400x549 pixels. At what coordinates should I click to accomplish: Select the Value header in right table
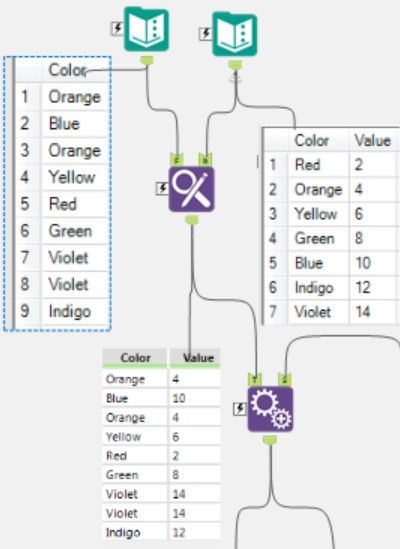(373, 141)
